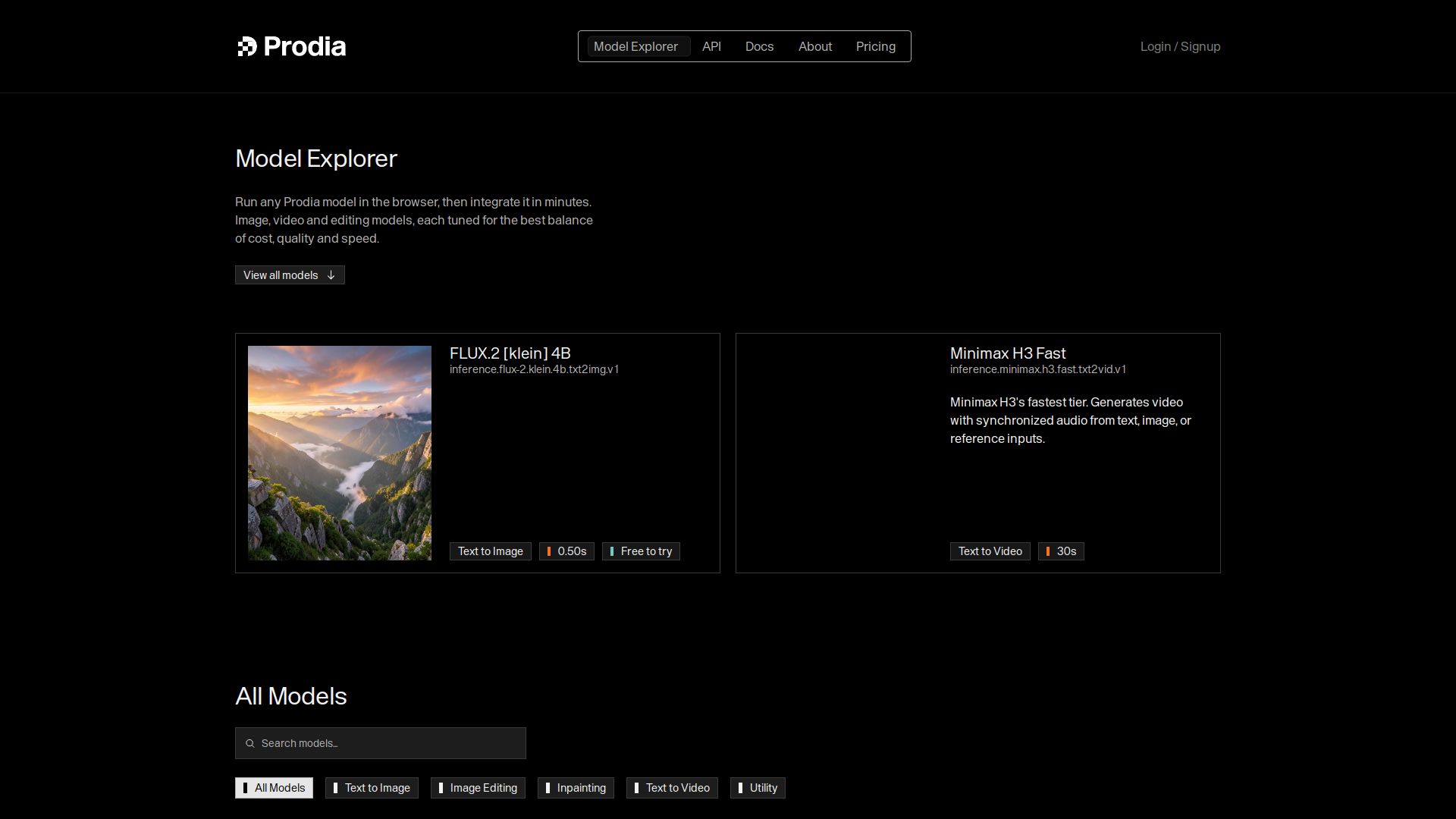Image resolution: width=1456 pixels, height=819 pixels.
Task: Open the Minimax H3 Fast model title
Action: (1008, 353)
